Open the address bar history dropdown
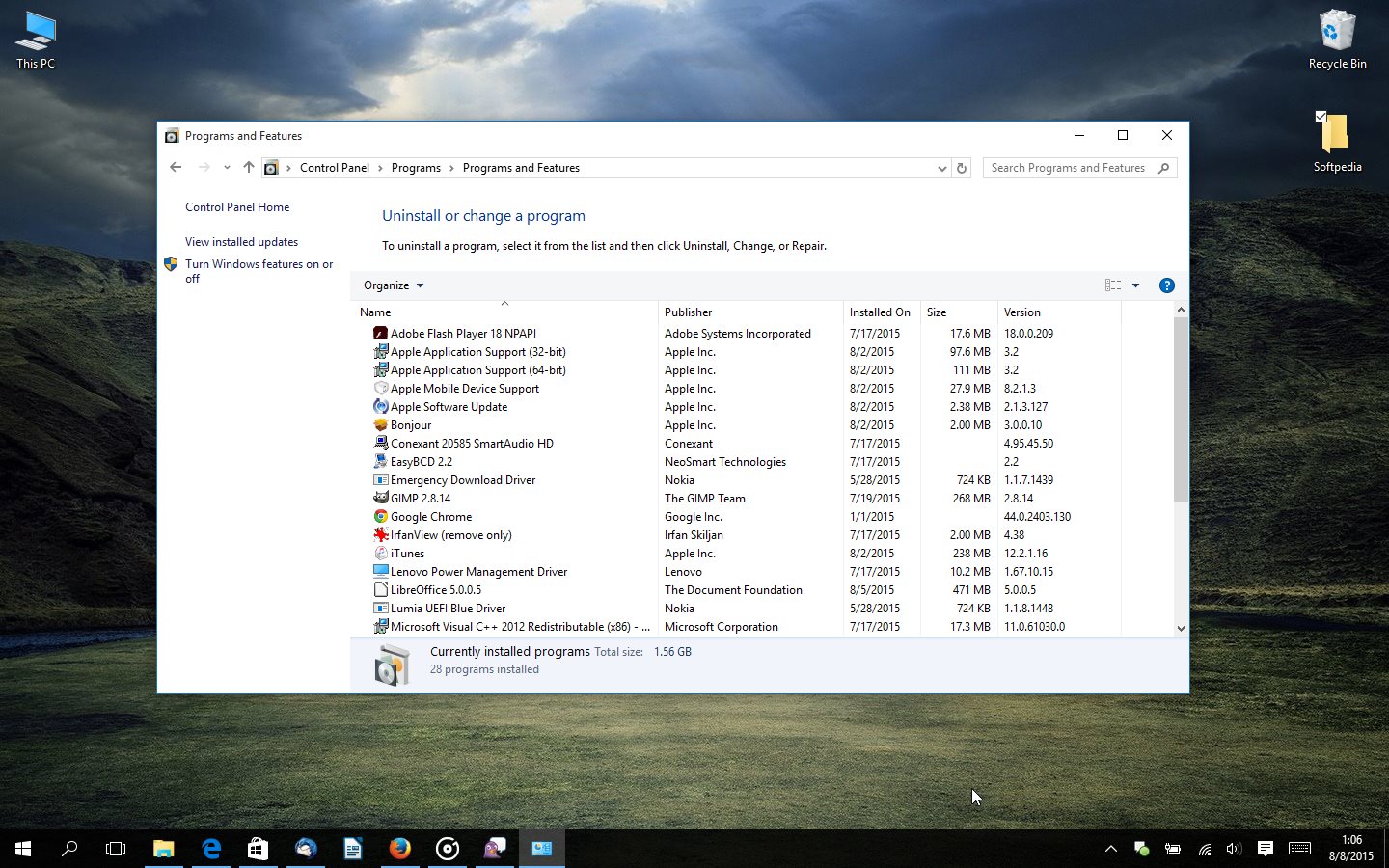Image resolution: width=1389 pixels, height=868 pixels. 941,168
